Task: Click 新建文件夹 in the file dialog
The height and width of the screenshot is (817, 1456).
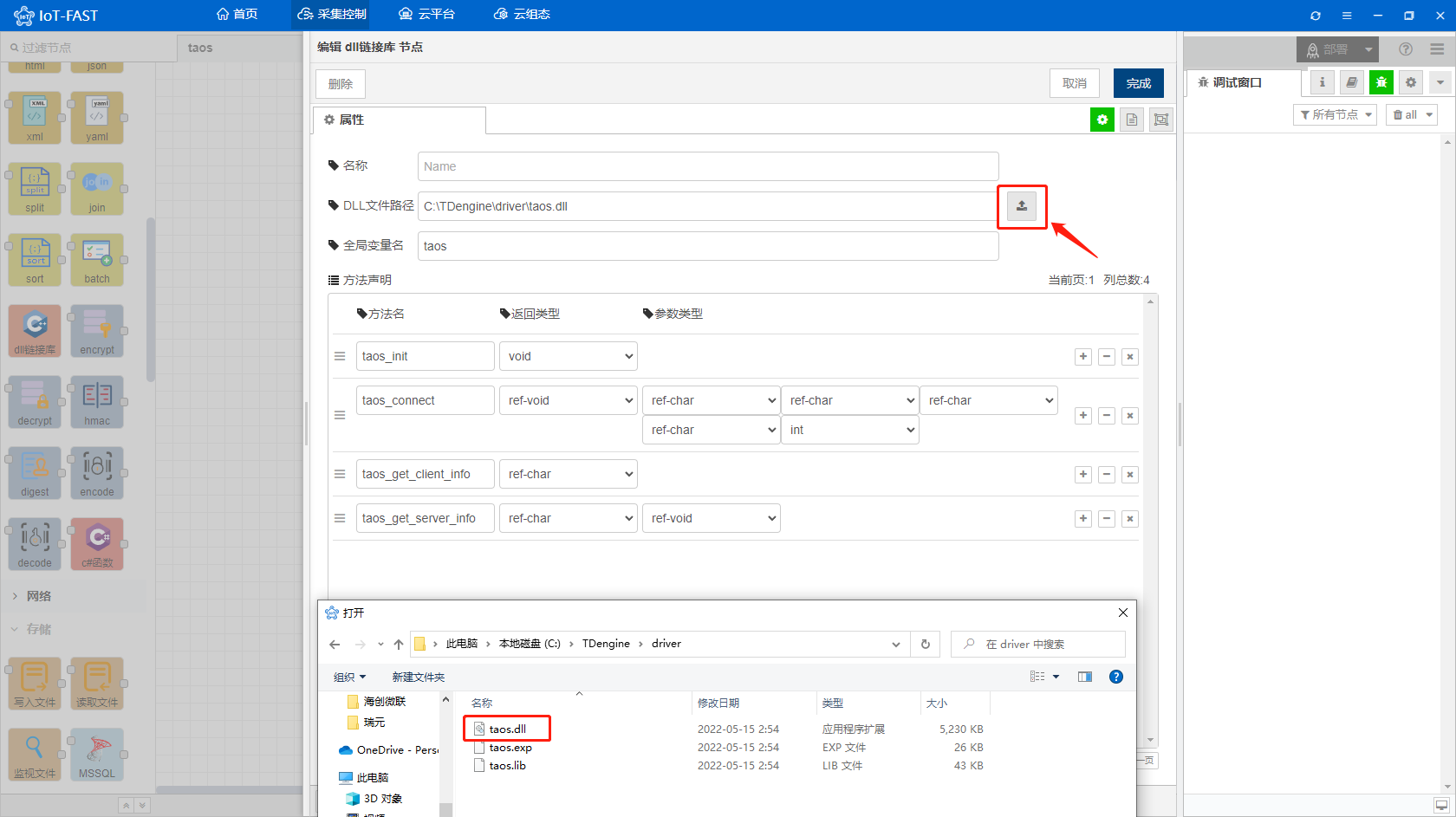Action: 419,678
